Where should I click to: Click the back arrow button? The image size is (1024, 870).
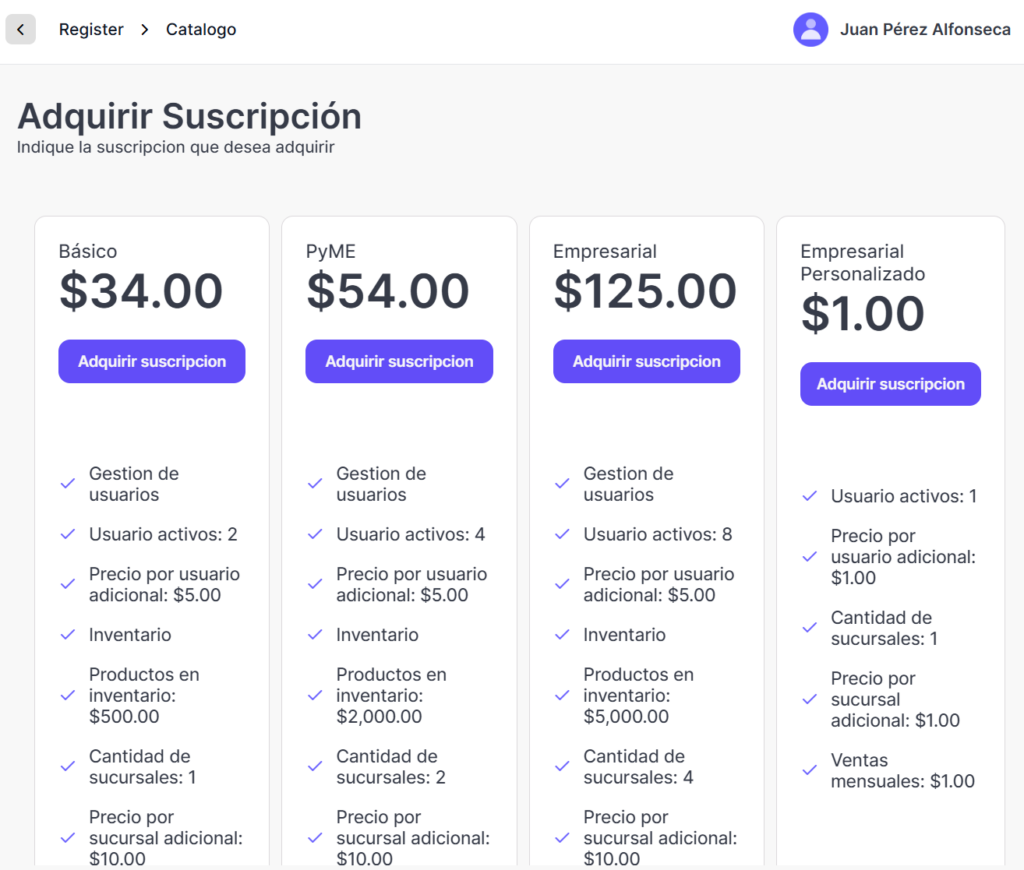21,30
